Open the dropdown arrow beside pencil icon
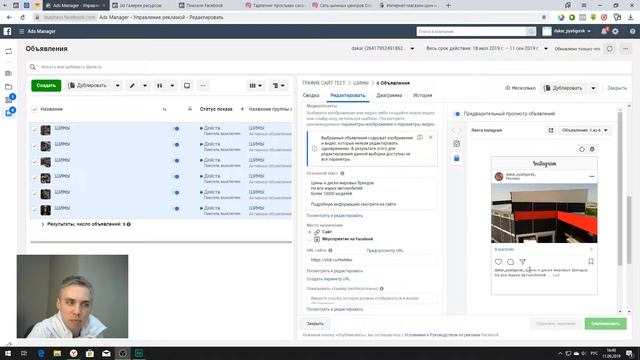 coord(145,86)
